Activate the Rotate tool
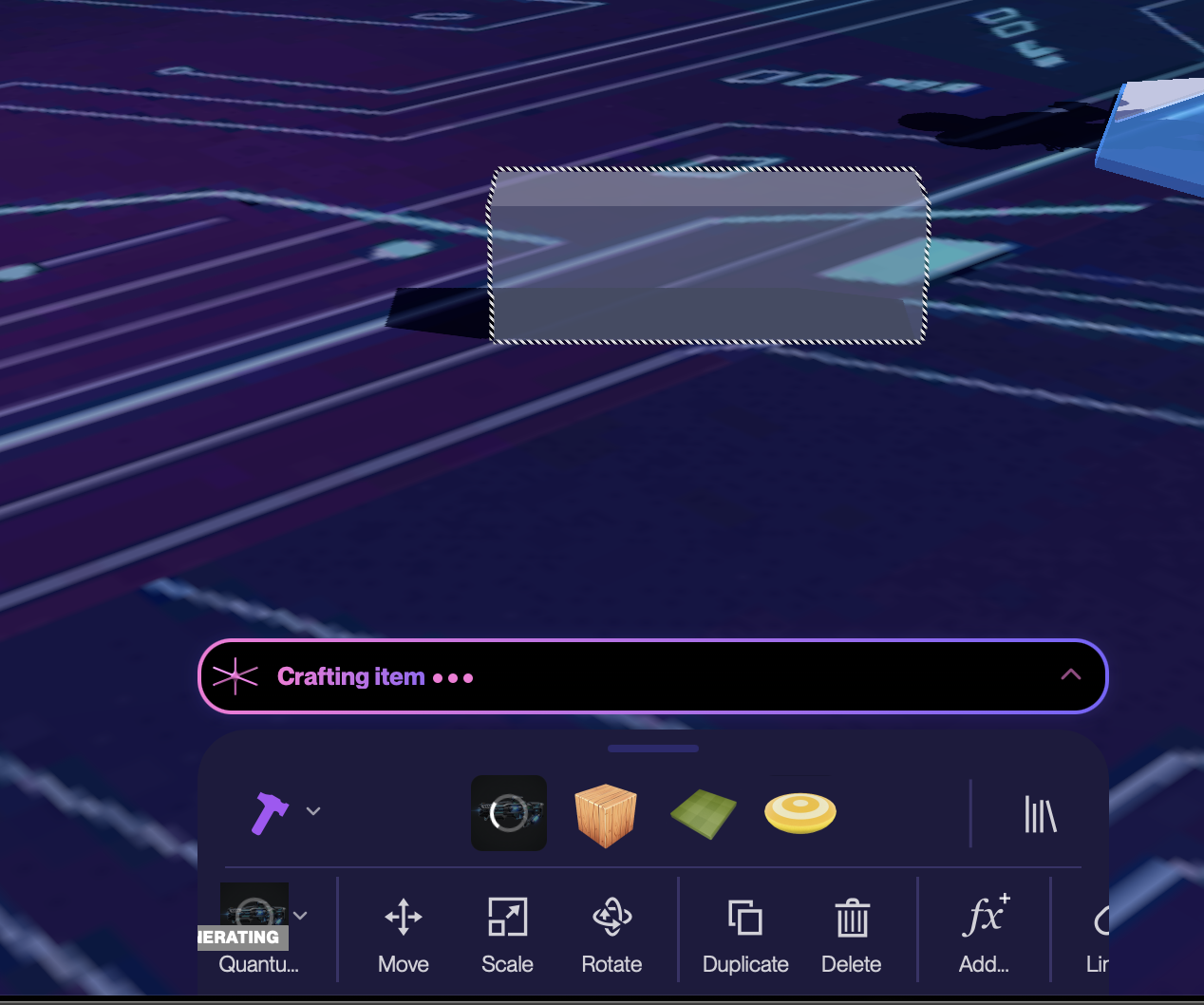This screenshot has width=1204, height=1005. (x=611, y=936)
